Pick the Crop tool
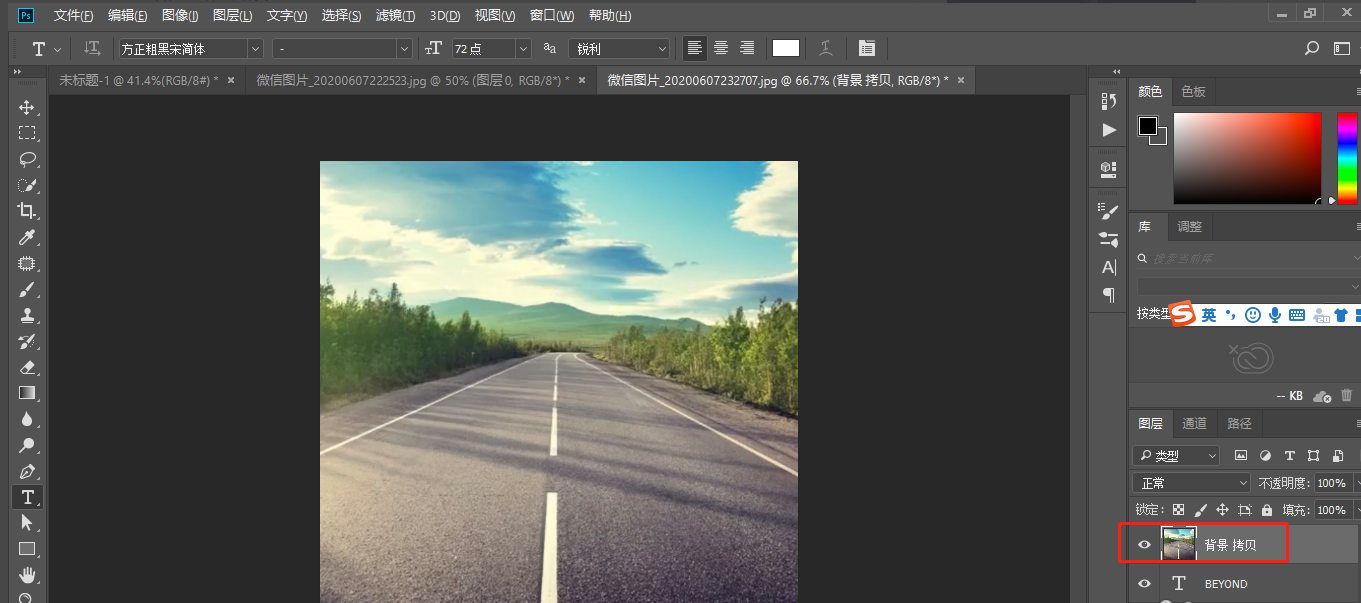The image size is (1361, 603). [x=27, y=211]
